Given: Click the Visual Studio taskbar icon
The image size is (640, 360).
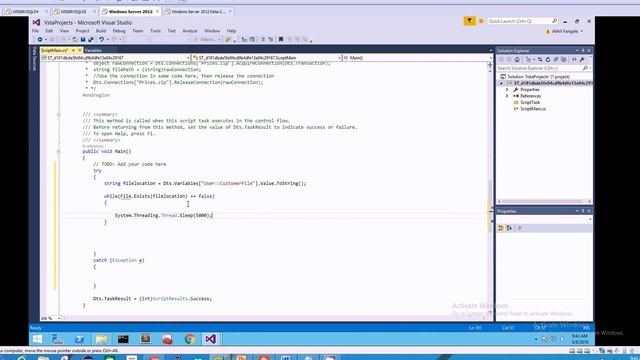Looking at the screenshot, I should (x=211, y=339).
